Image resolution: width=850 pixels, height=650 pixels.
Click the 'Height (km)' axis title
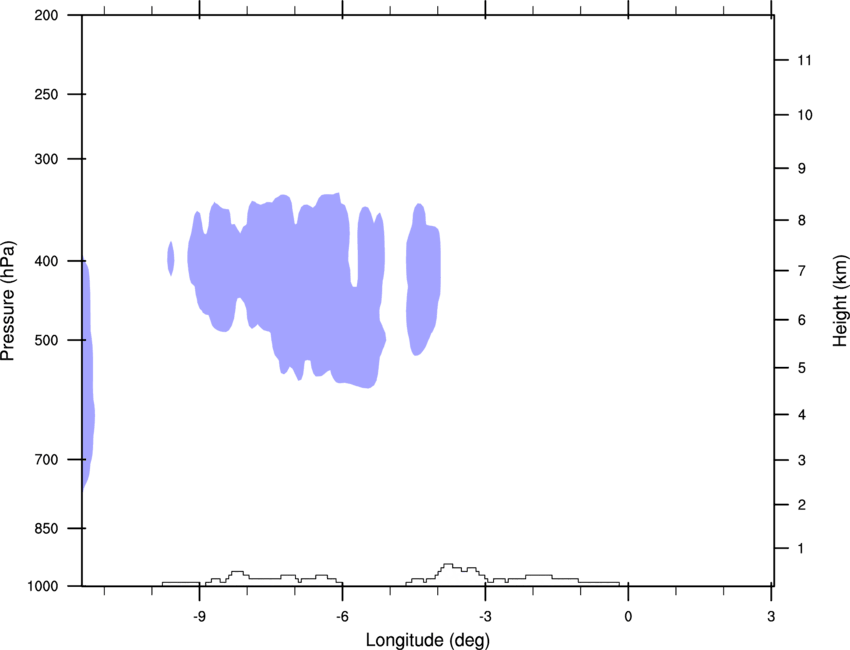pyautogui.click(x=840, y=300)
